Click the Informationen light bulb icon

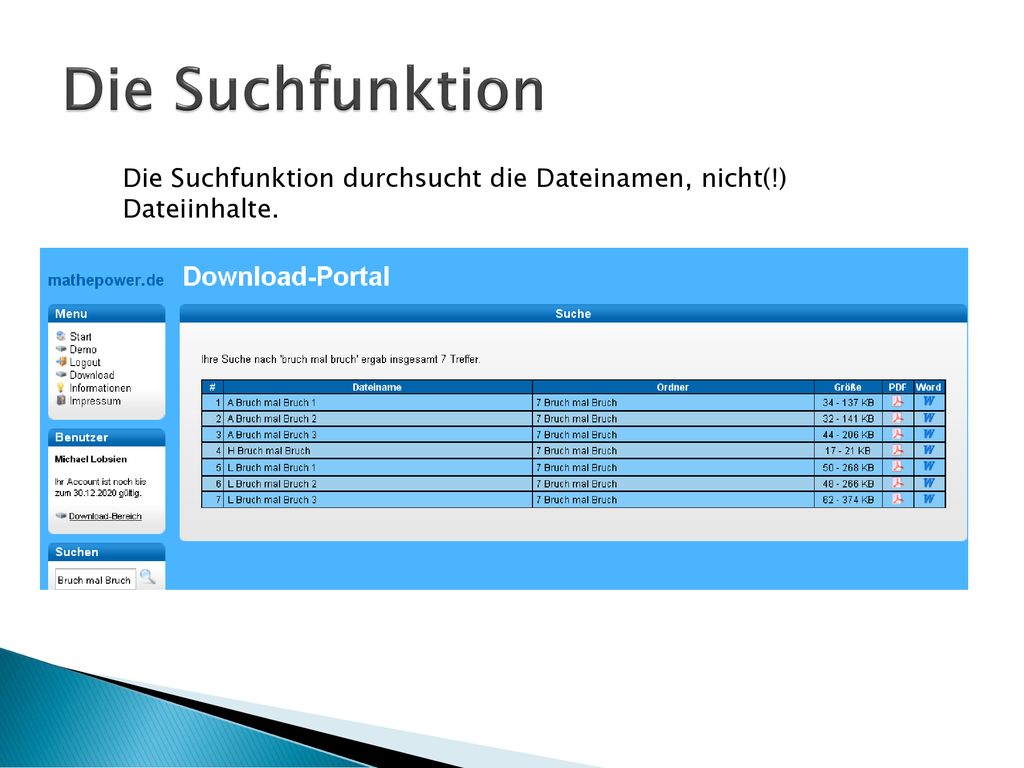(x=61, y=387)
